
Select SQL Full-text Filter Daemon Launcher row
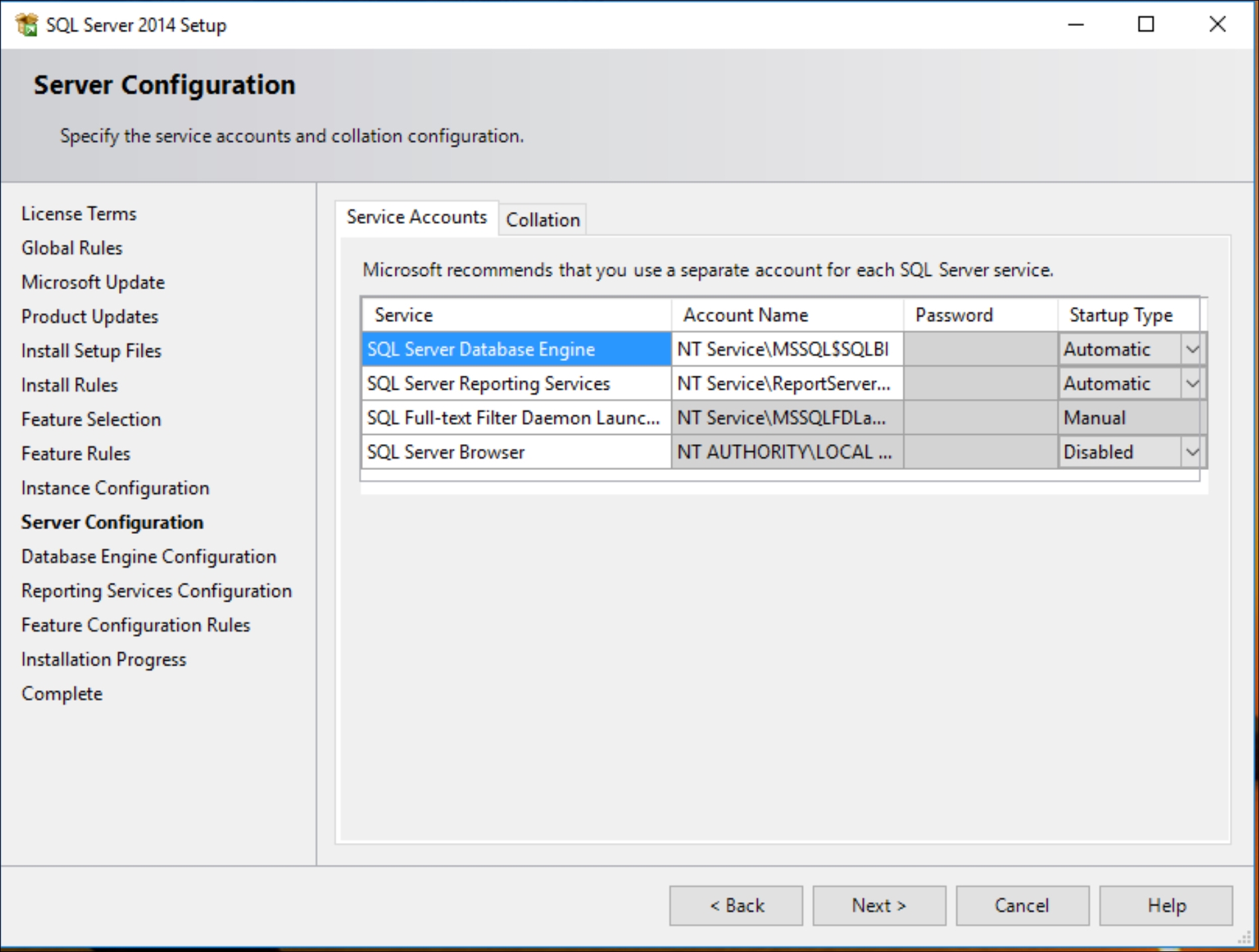pos(516,418)
